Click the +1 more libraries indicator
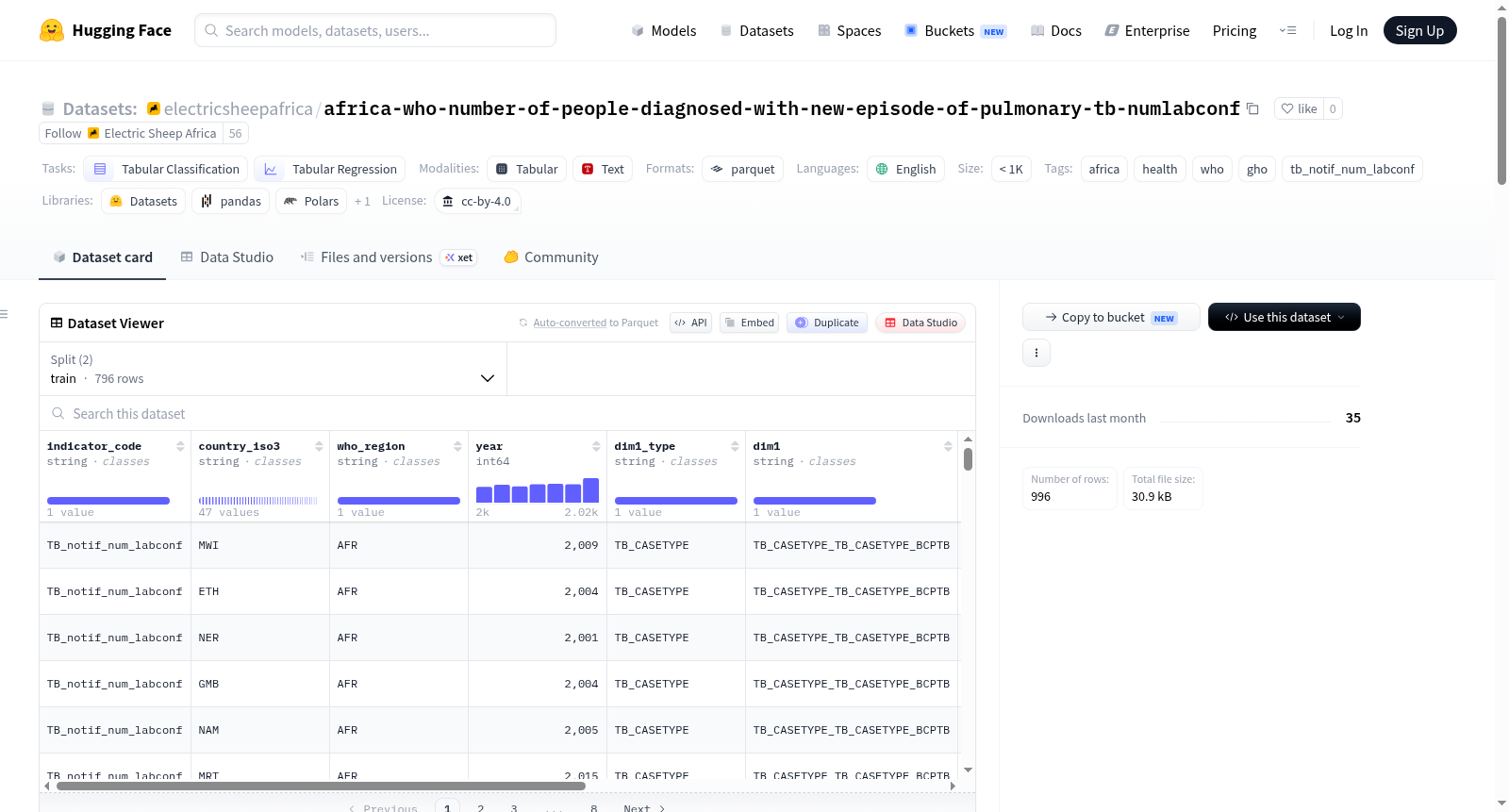Screen dimensions: 1509x812 pos(362,201)
